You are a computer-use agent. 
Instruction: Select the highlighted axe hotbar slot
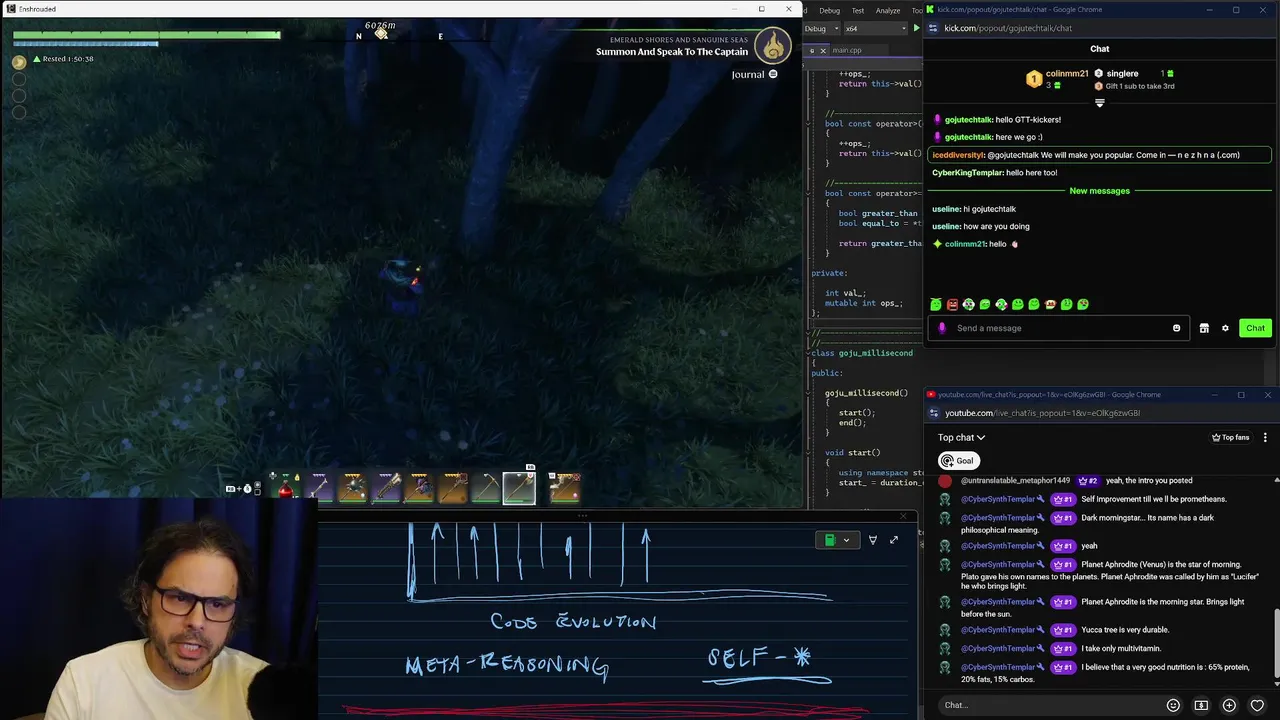tap(519, 487)
